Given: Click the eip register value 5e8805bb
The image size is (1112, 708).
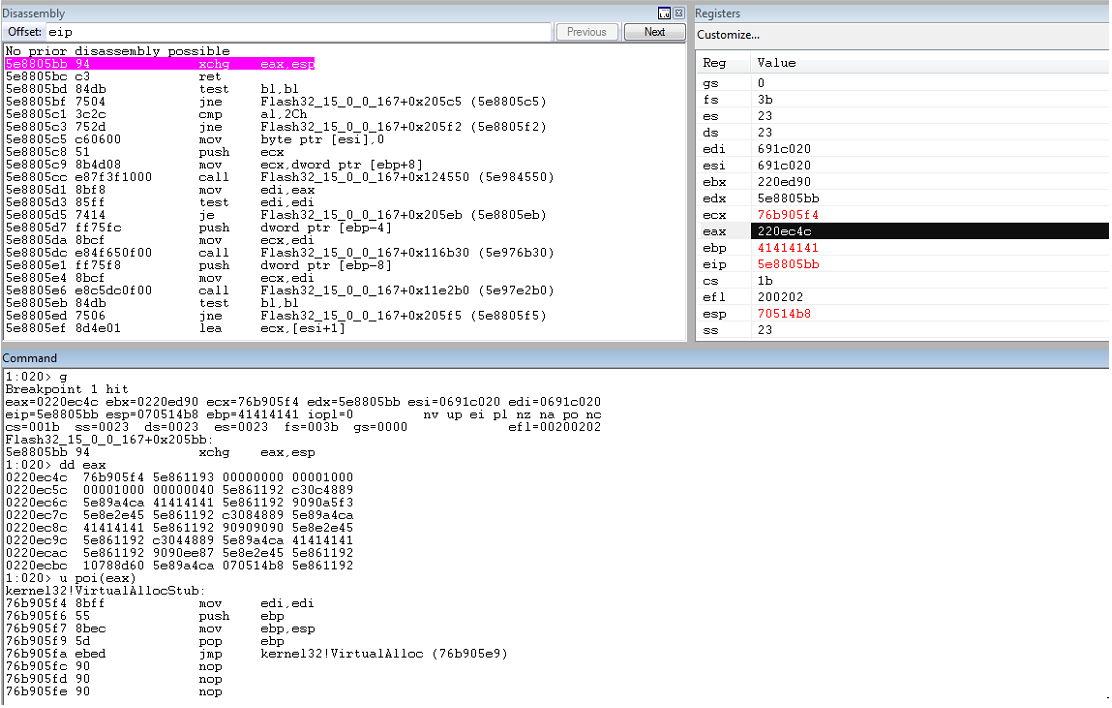Looking at the screenshot, I should pyautogui.click(x=788, y=265).
